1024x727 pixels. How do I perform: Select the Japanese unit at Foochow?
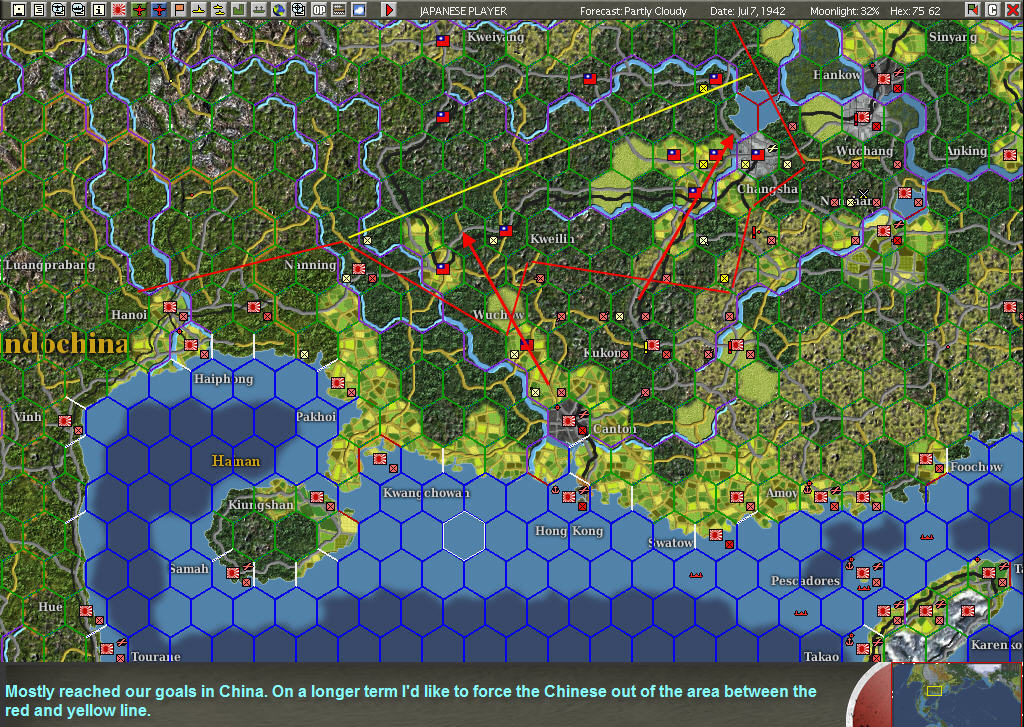tap(925, 459)
